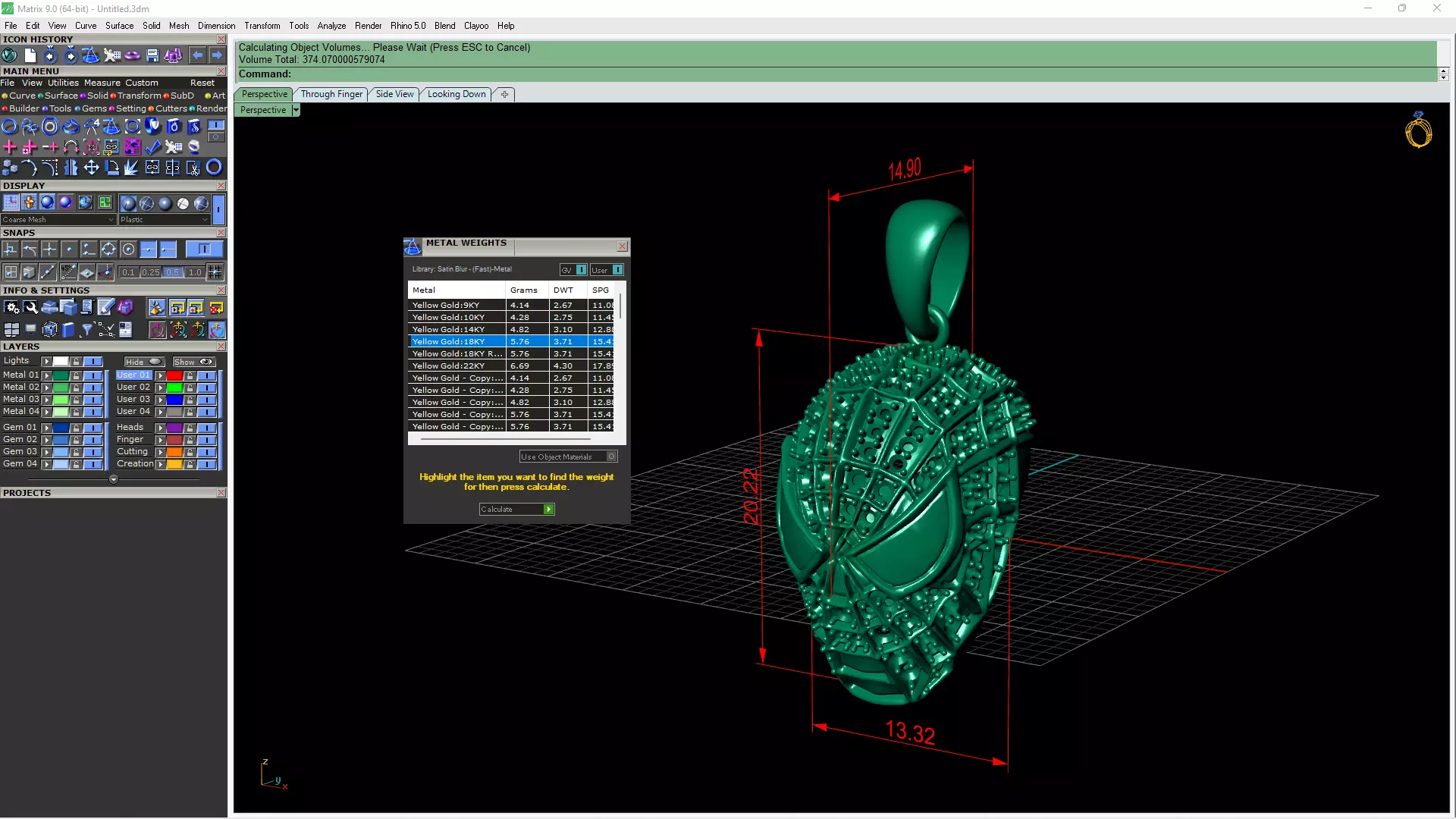Click the new document icon in Icon History
The height and width of the screenshot is (819, 1456).
pyautogui.click(x=30, y=55)
